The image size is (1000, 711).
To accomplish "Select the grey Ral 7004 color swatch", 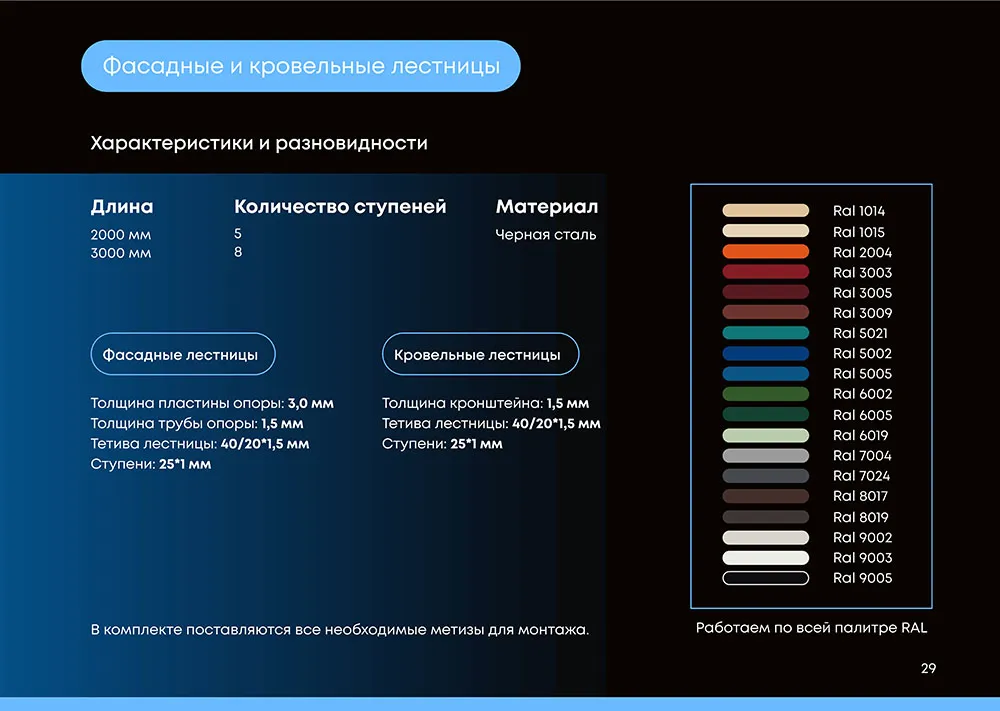I will 765,456.
